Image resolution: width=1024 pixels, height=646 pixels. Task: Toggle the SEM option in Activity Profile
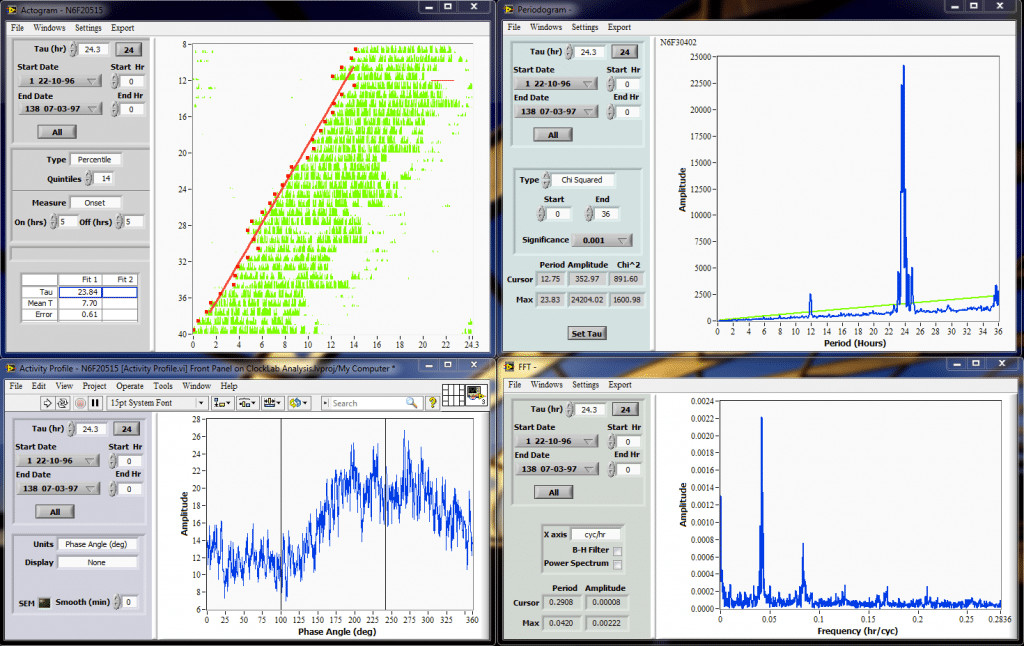click(x=43, y=602)
